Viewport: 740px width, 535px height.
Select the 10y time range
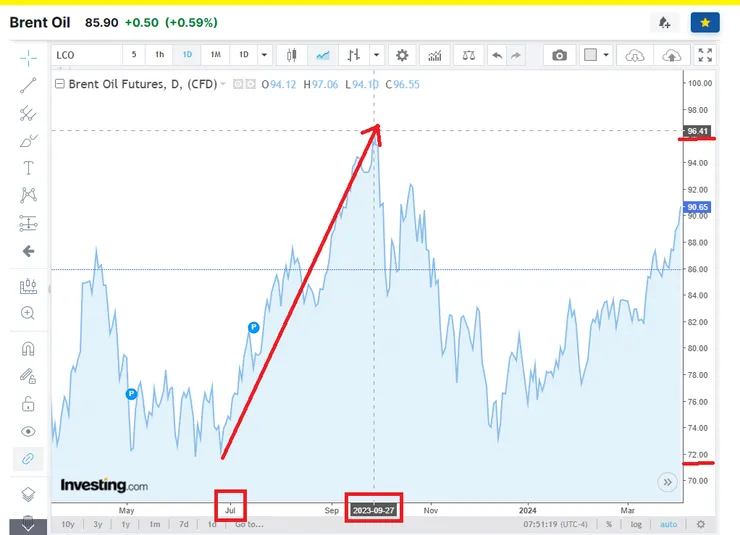pos(68,524)
